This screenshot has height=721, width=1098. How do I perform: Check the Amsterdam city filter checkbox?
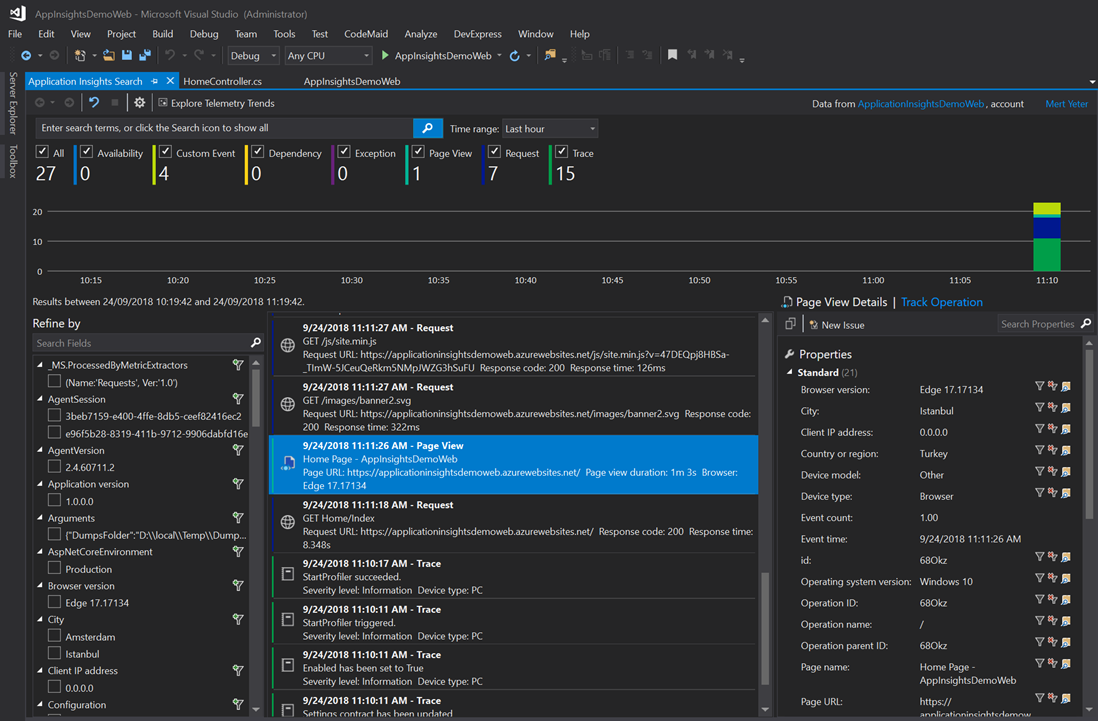tap(54, 636)
